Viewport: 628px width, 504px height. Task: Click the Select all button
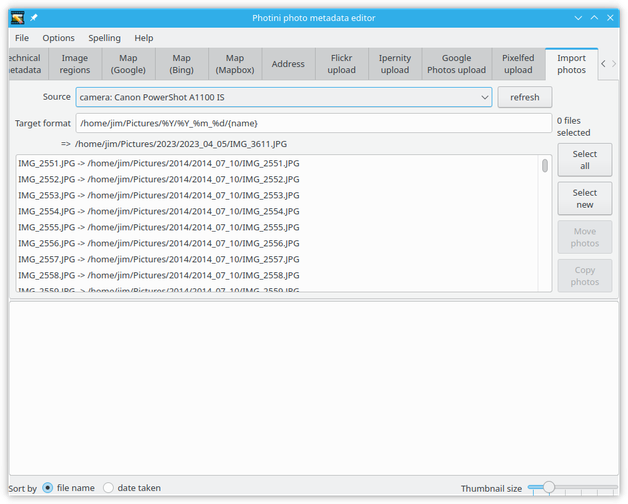point(585,160)
